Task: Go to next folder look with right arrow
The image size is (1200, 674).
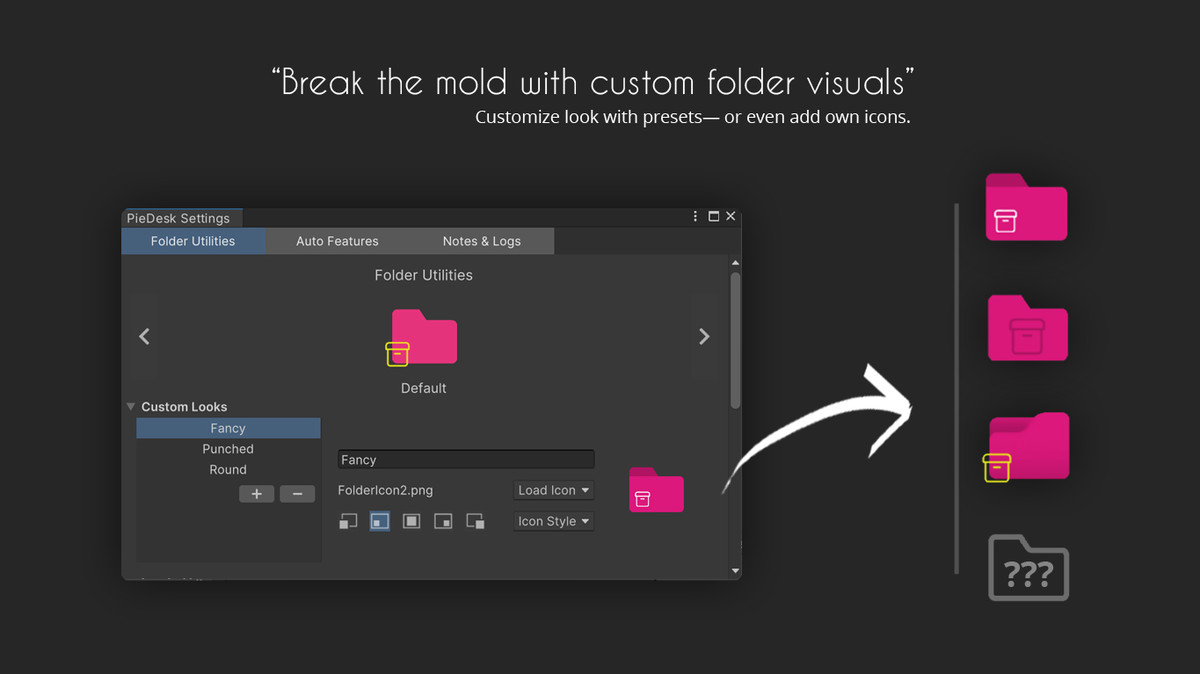Action: pos(704,336)
